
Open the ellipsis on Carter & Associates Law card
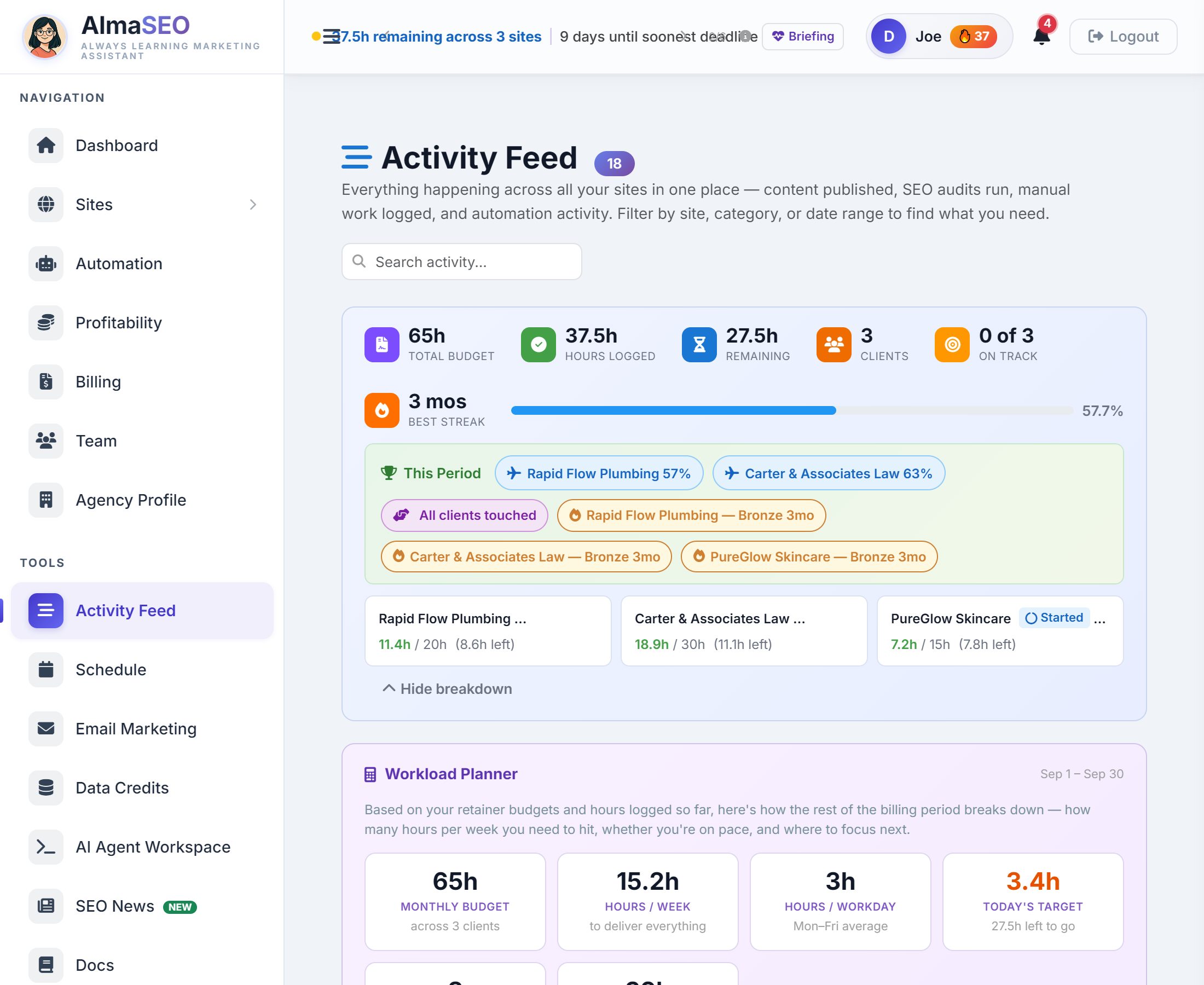800,619
